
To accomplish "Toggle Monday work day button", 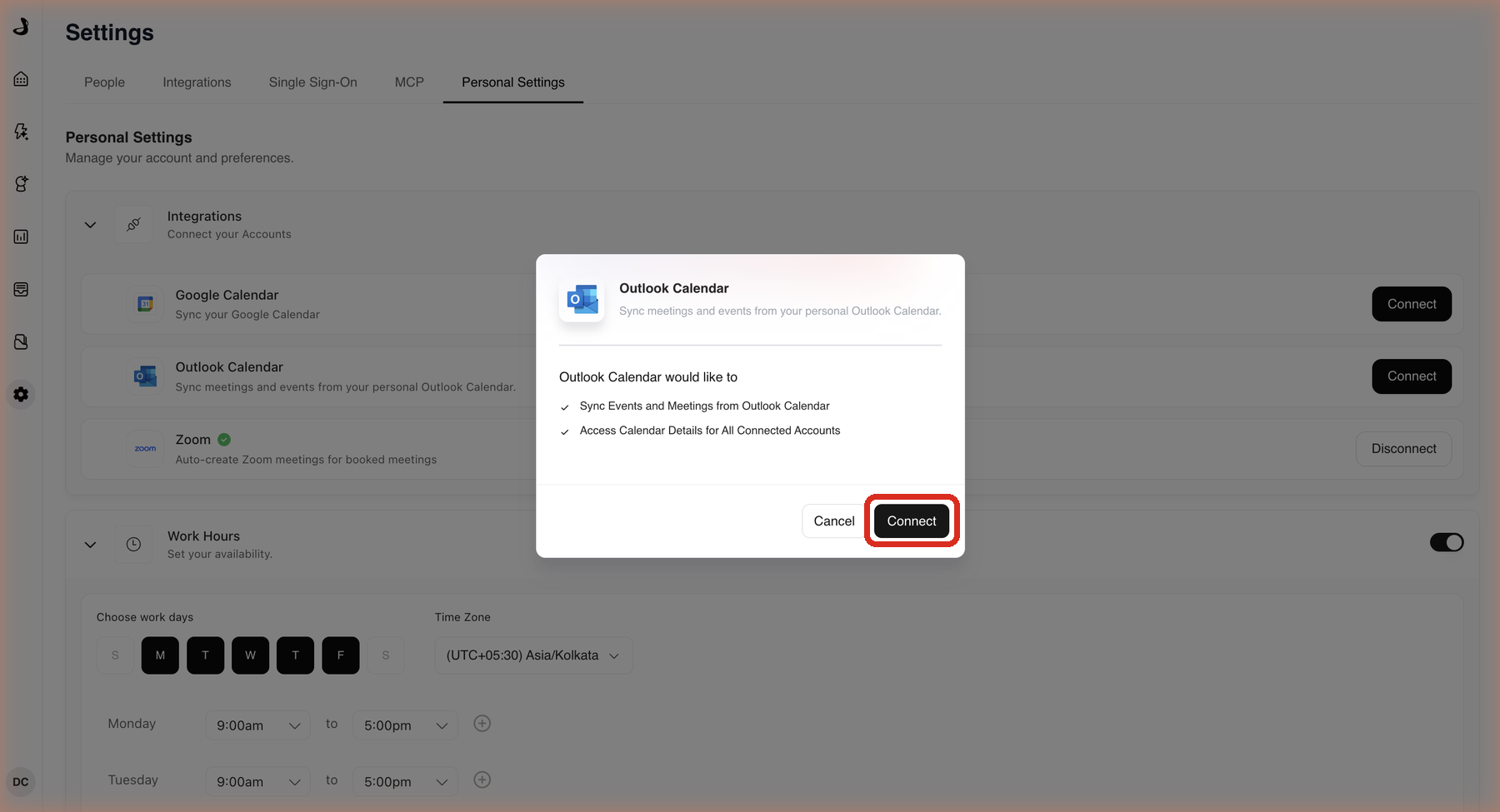I will coord(160,655).
